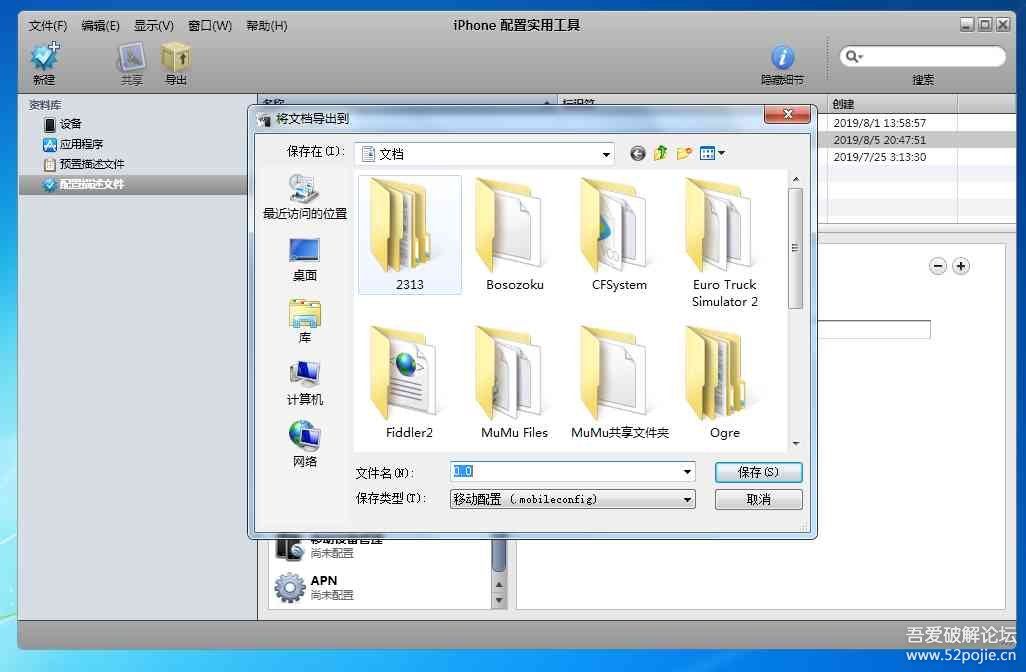1026x672 pixels.
Task: Click the 取消 button
Action: coord(758,499)
